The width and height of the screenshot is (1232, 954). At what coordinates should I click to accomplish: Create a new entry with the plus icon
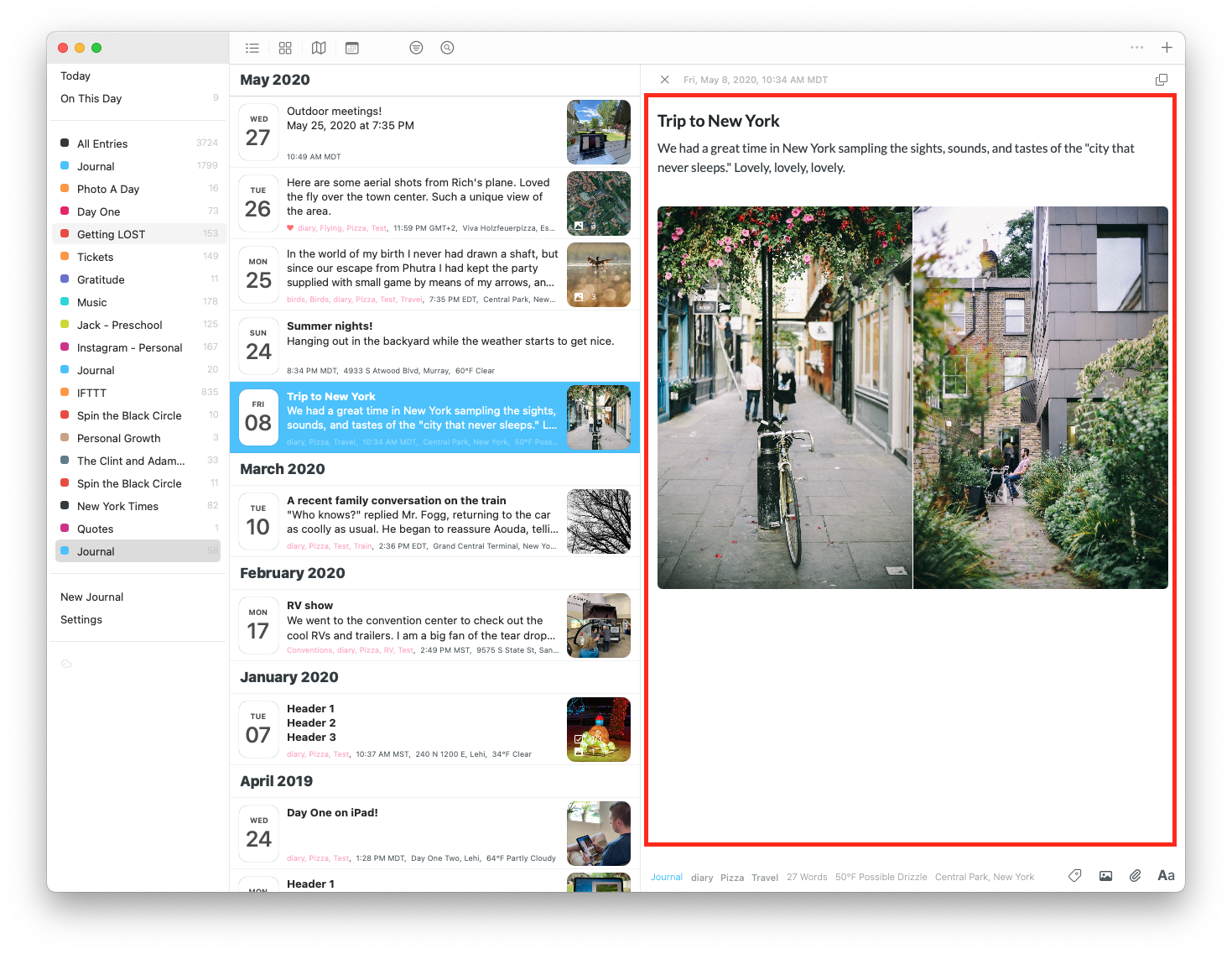[x=1167, y=48]
